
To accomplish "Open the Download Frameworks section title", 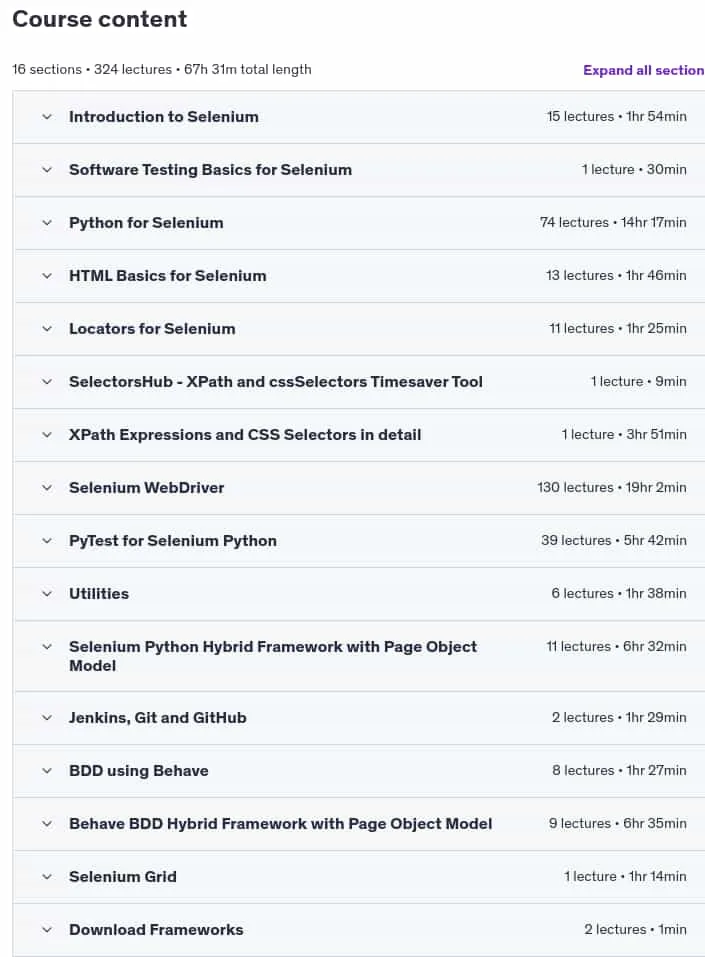I will [156, 930].
